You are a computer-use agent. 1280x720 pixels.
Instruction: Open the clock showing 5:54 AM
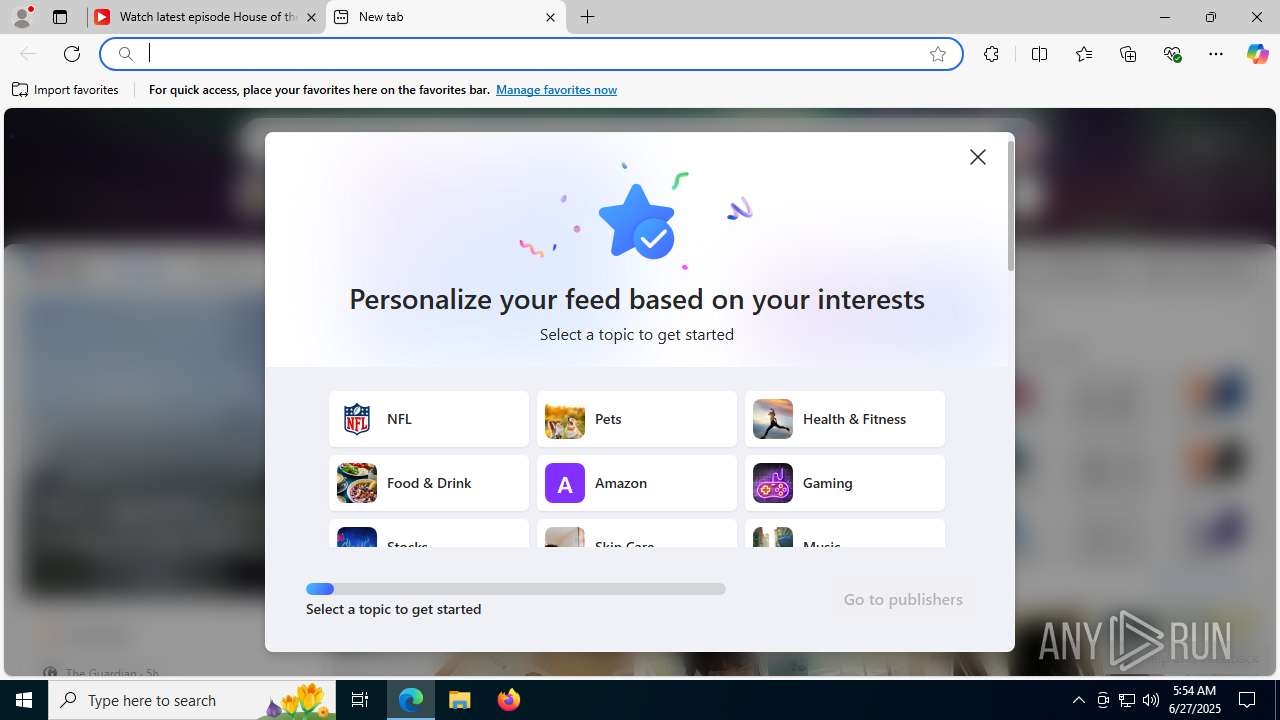tap(1194, 700)
